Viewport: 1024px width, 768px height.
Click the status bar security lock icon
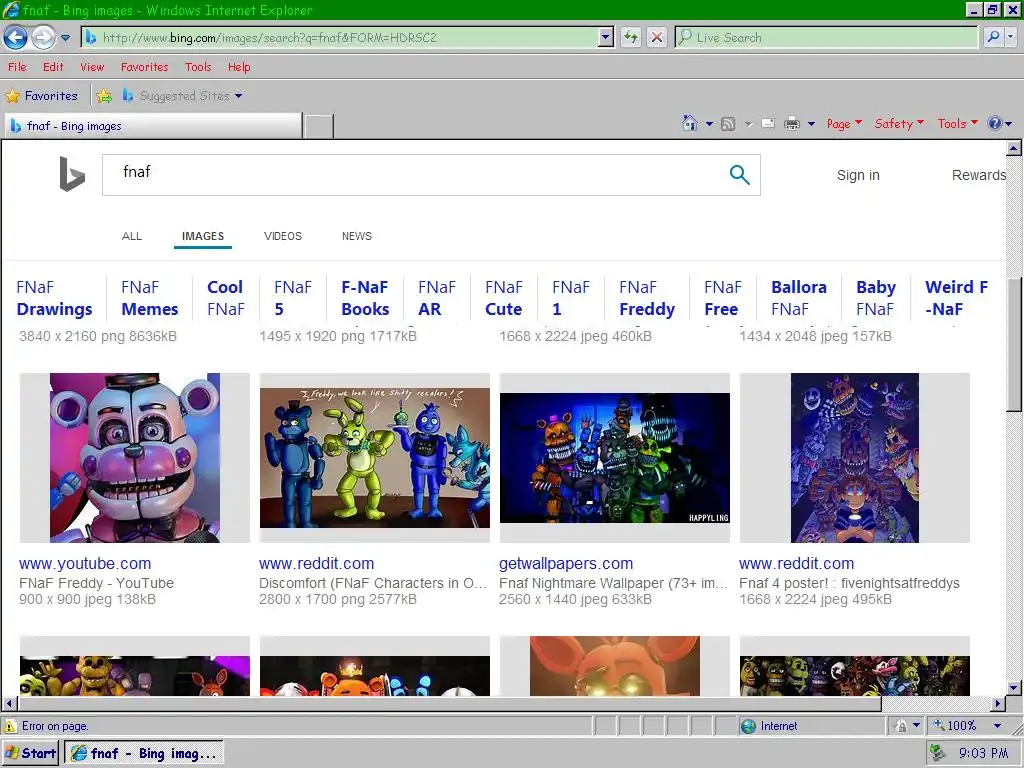tap(901, 726)
